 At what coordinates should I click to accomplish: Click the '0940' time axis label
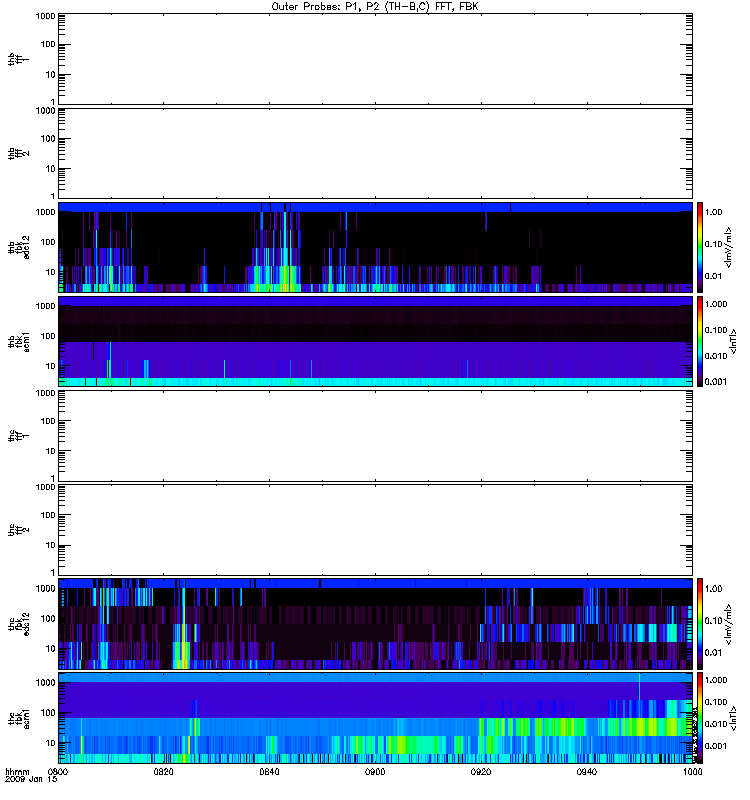[587, 771]
